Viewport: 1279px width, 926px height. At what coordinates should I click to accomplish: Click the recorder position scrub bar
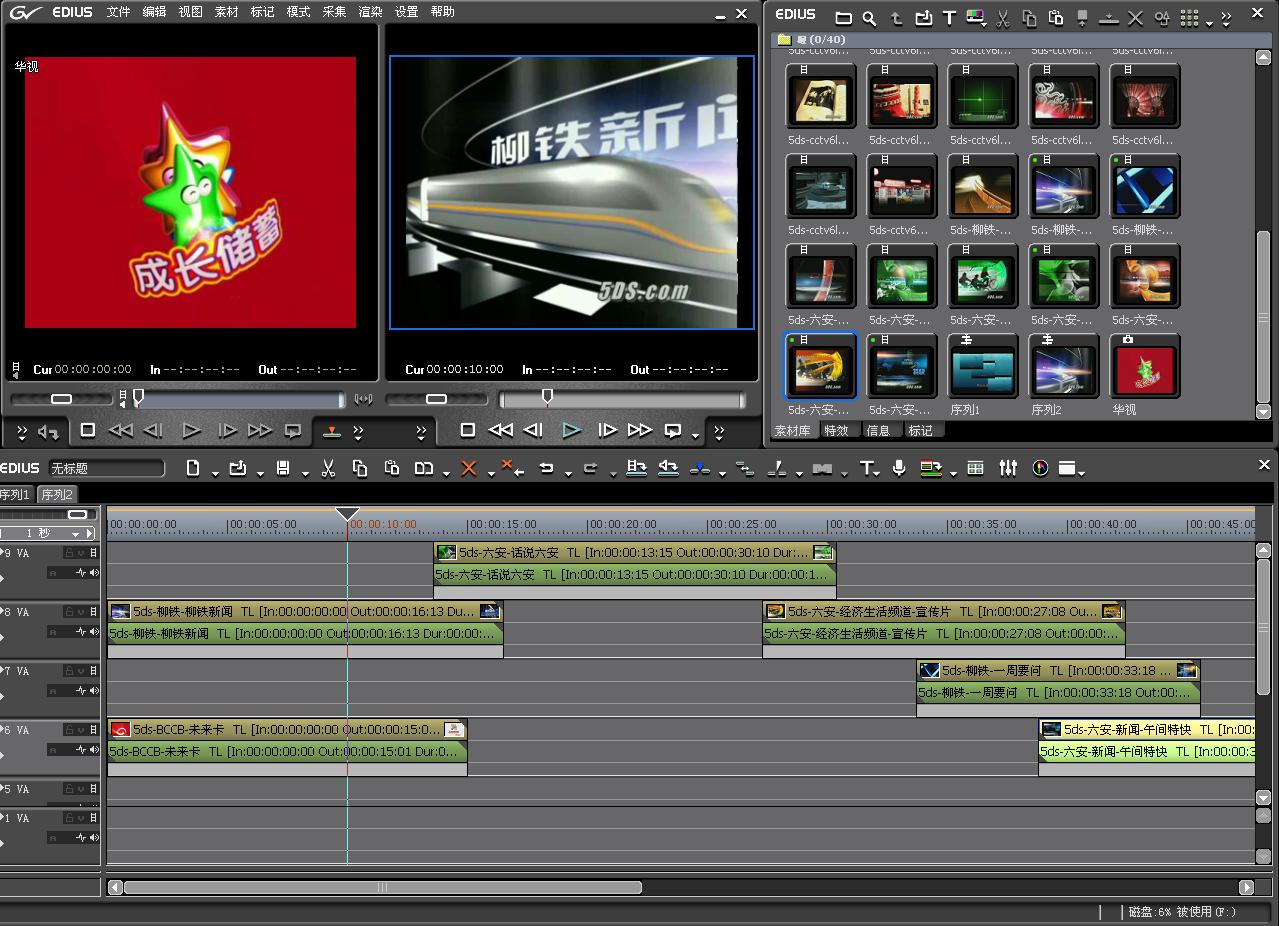point(622,399)
